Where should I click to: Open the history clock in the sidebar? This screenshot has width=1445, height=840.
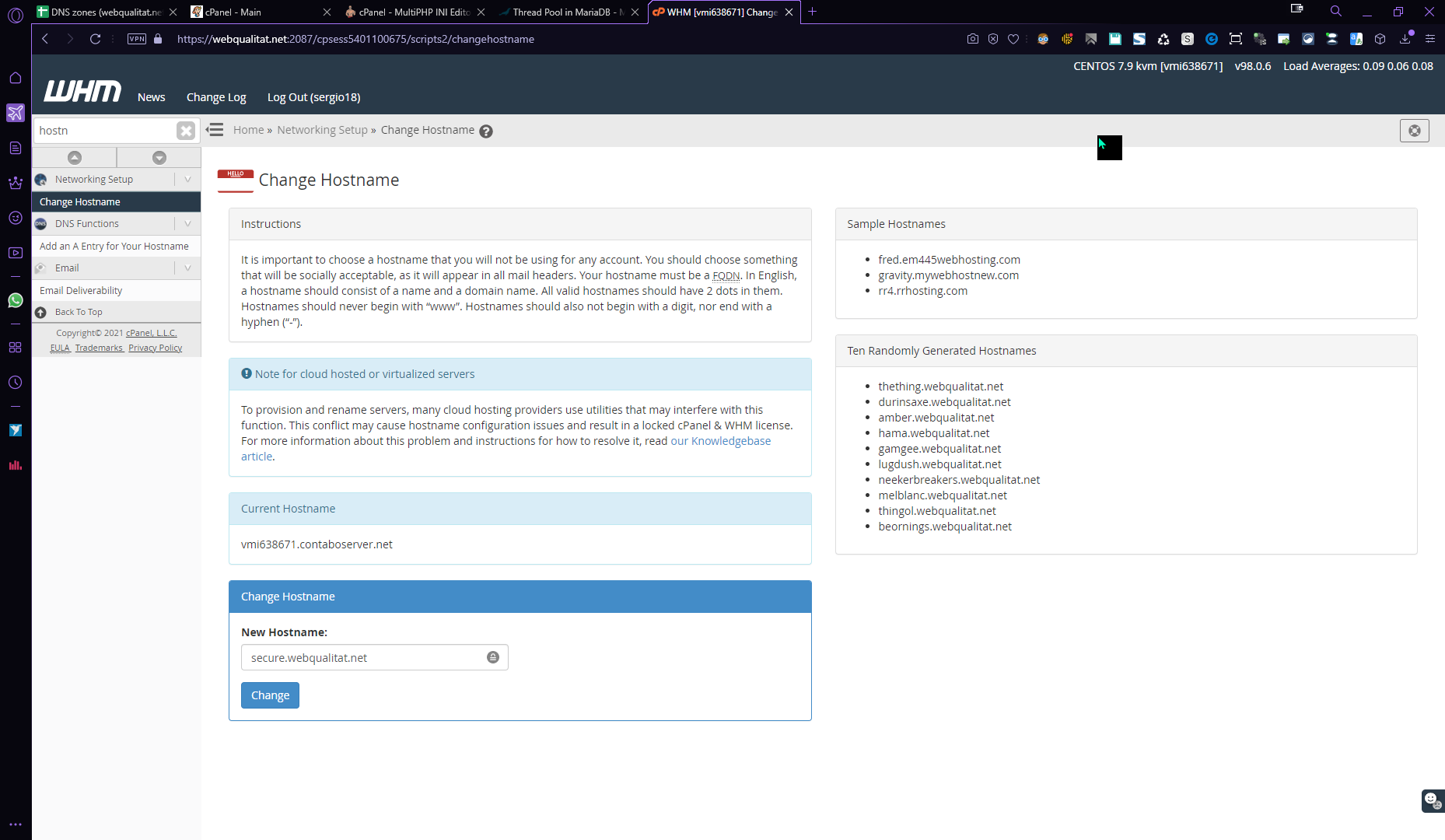(x=16, y=383)
